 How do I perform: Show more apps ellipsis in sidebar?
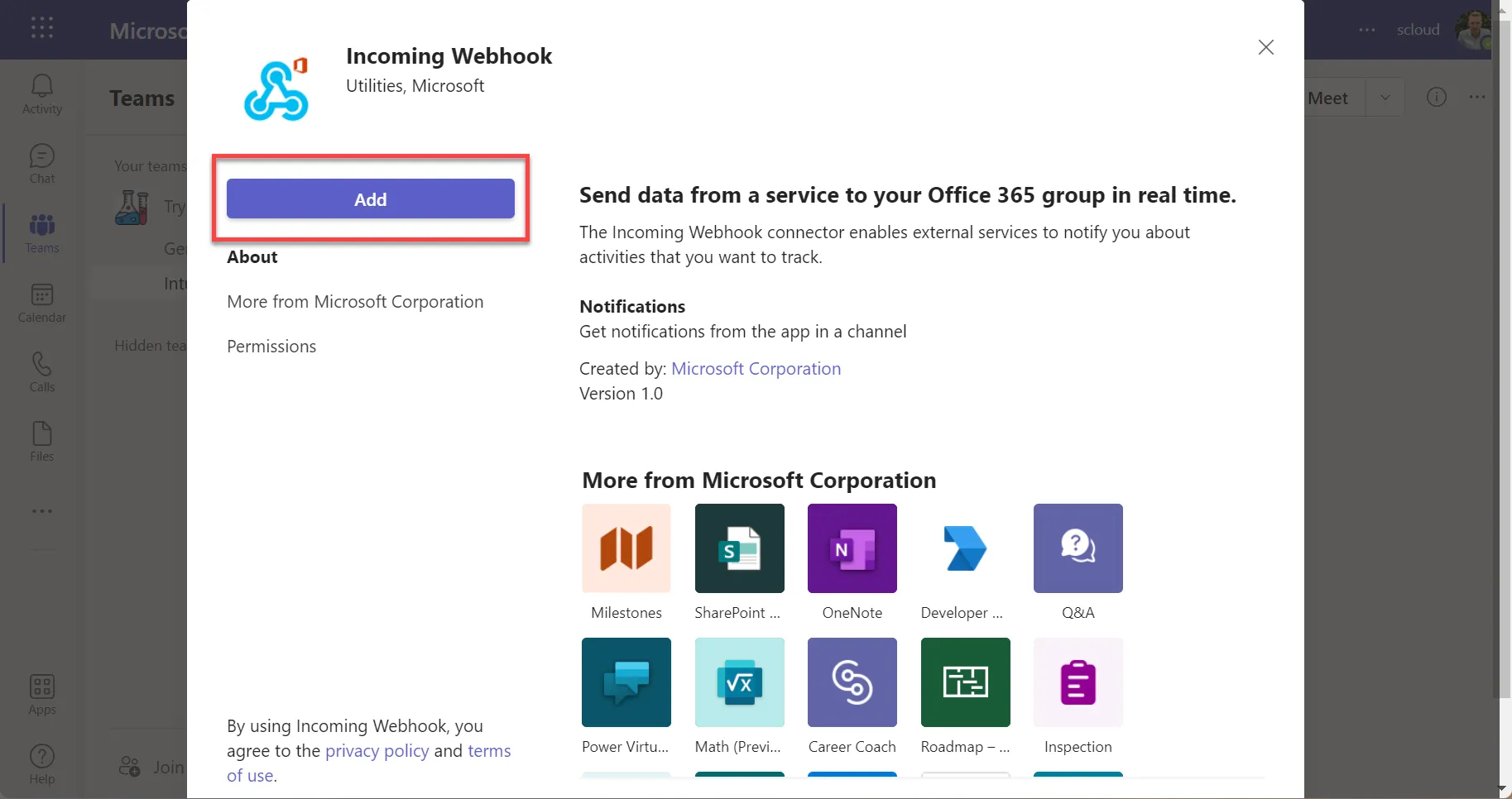(42, 511)
